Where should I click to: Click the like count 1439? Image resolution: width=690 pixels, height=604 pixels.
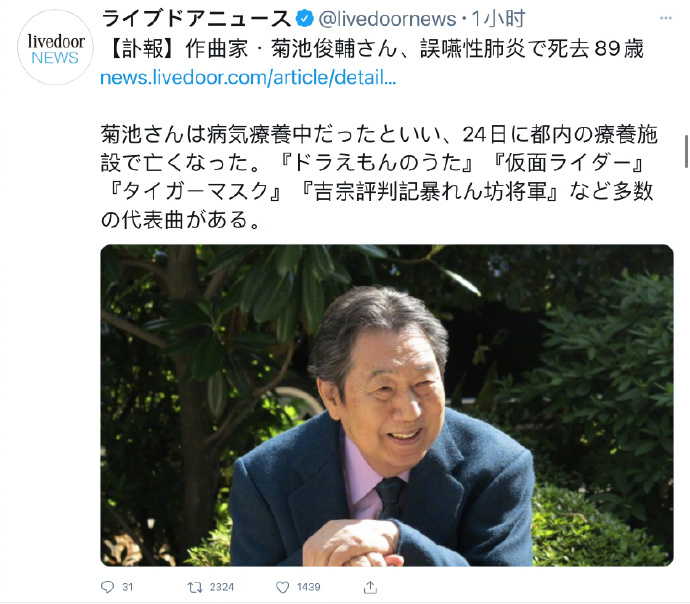coord(308,587)
